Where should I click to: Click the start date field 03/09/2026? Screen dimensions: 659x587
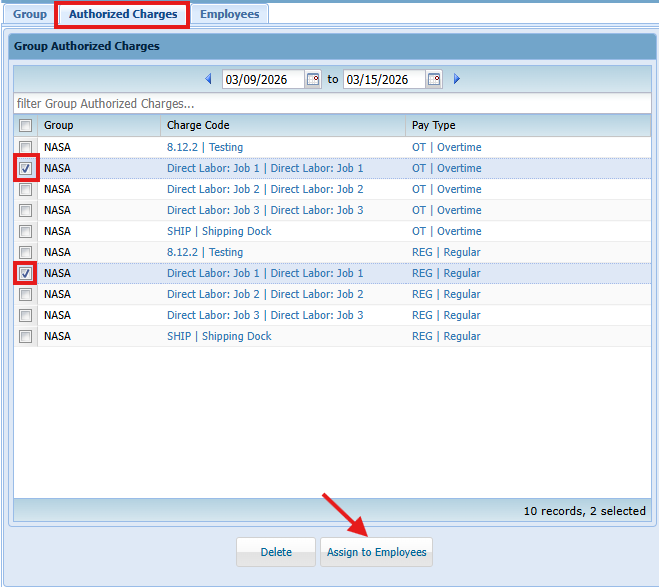[262, 79]
